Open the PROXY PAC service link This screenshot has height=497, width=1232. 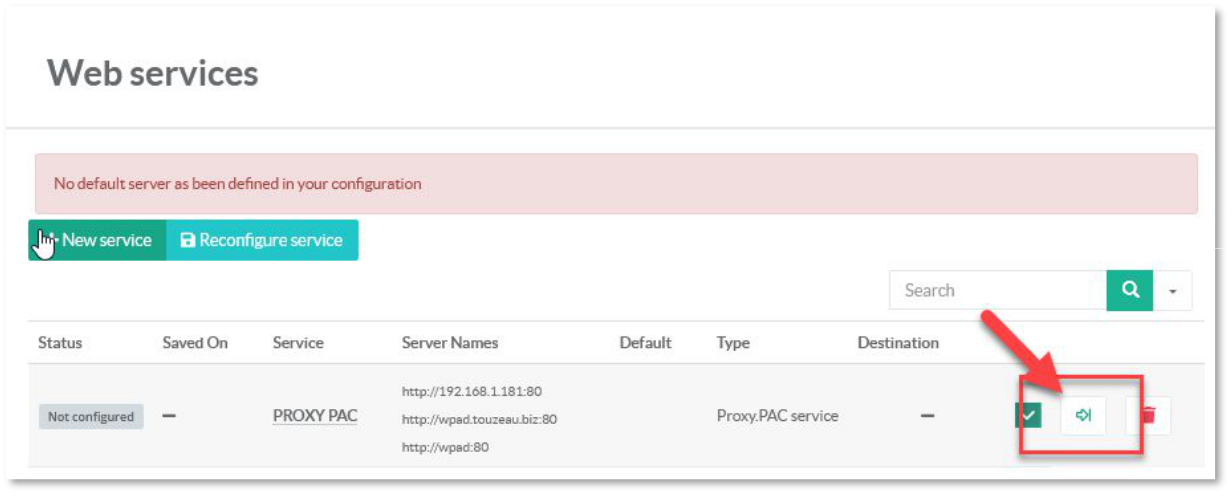coord(315,416)
